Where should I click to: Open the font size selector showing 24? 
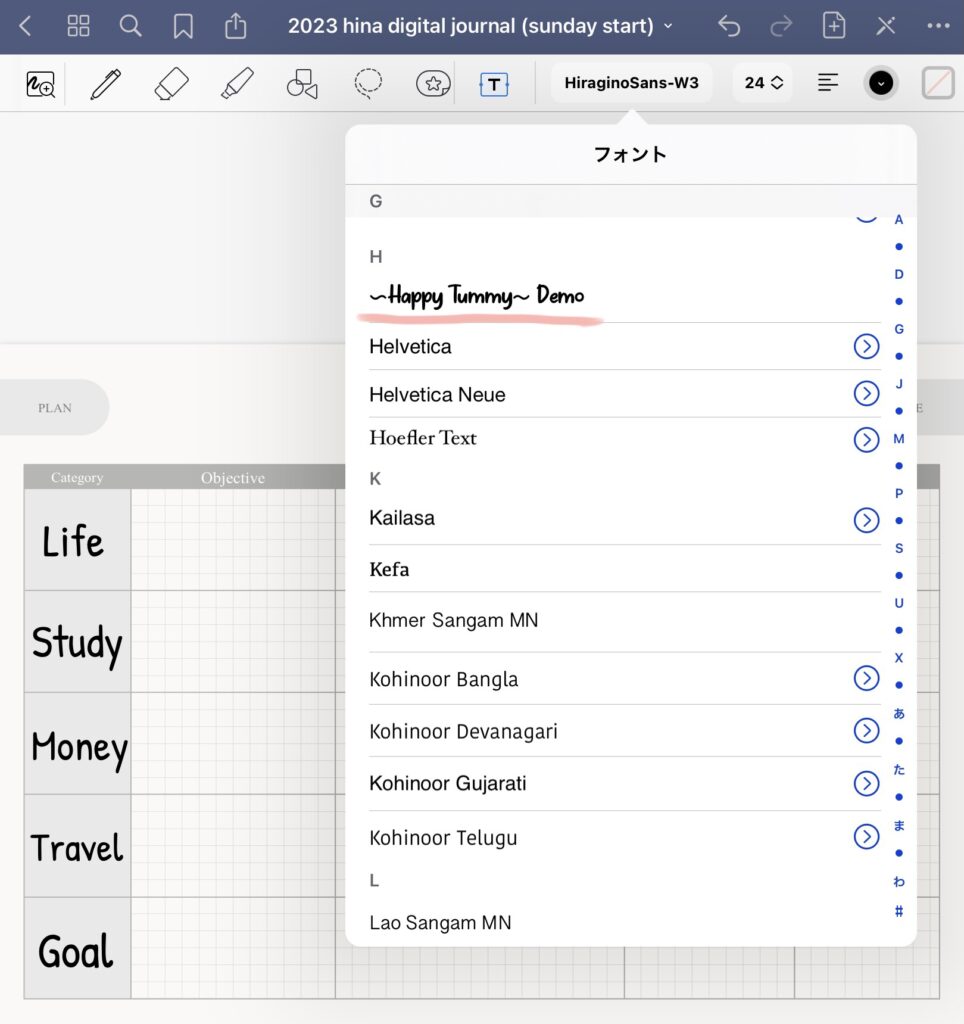pyautogui.click(x=762, y=83)
